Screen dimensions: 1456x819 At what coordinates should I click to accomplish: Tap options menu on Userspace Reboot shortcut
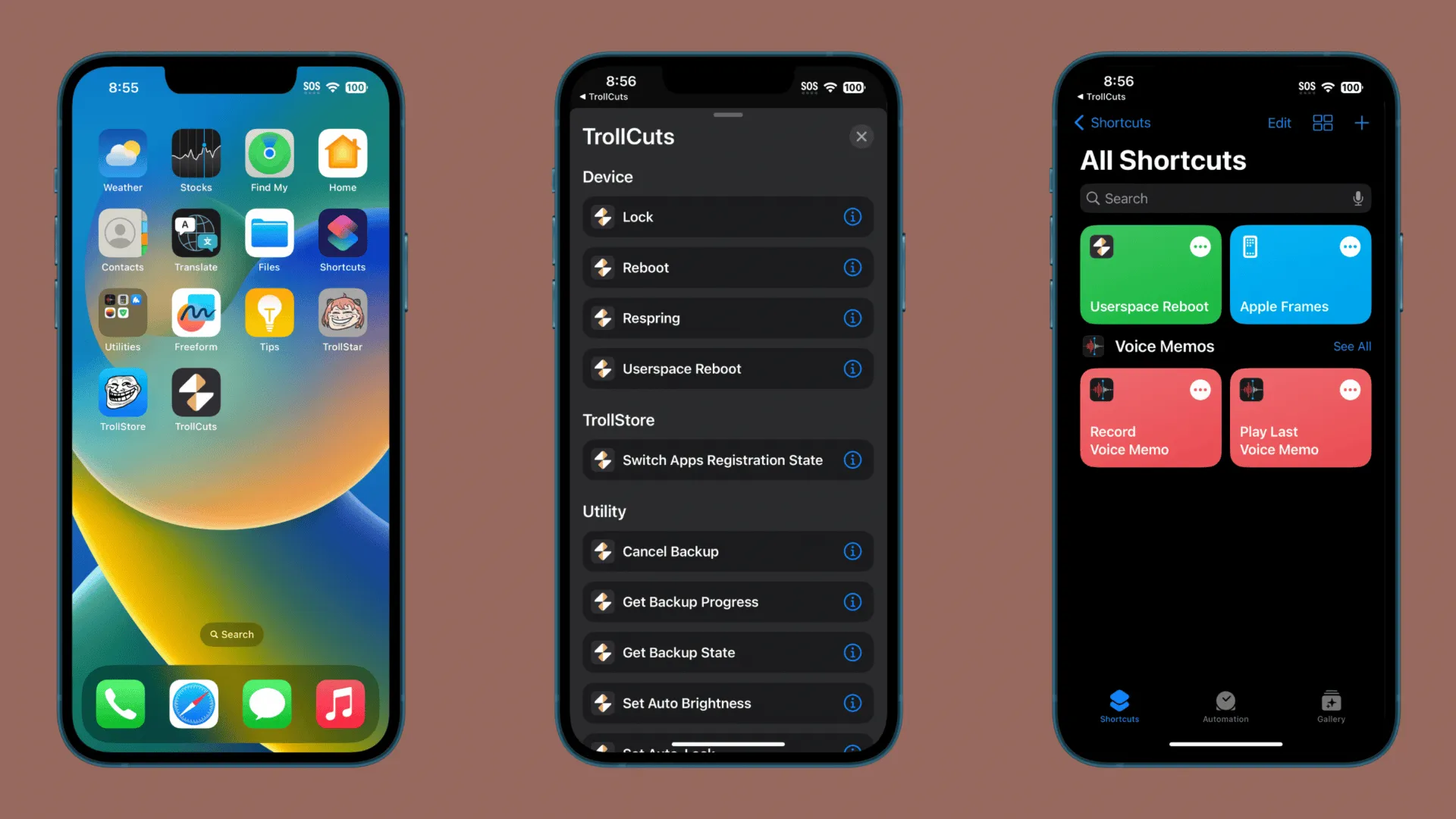tap(1199, 247)
